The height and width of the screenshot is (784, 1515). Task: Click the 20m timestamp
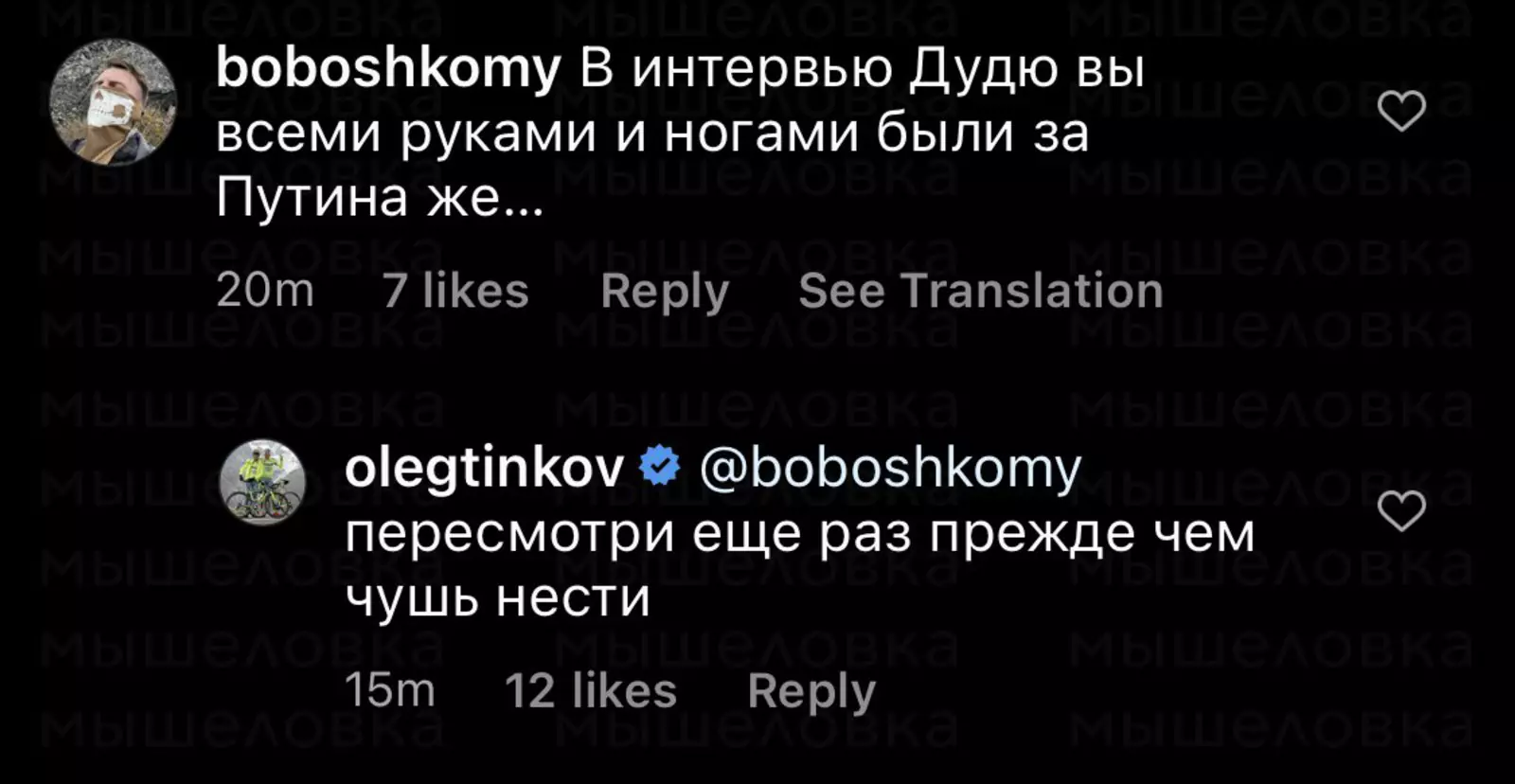pyautogui.click(x=265, y=291)
